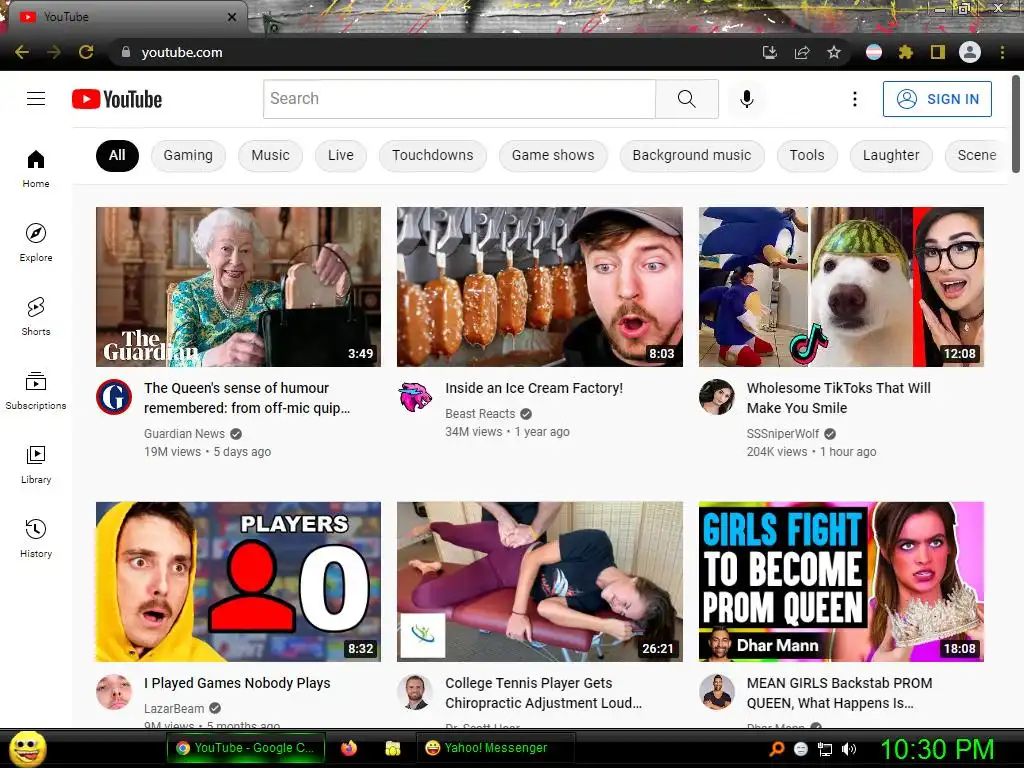
Task: Click the page vertical scrollbar
Action: (x=1016, y=124)
